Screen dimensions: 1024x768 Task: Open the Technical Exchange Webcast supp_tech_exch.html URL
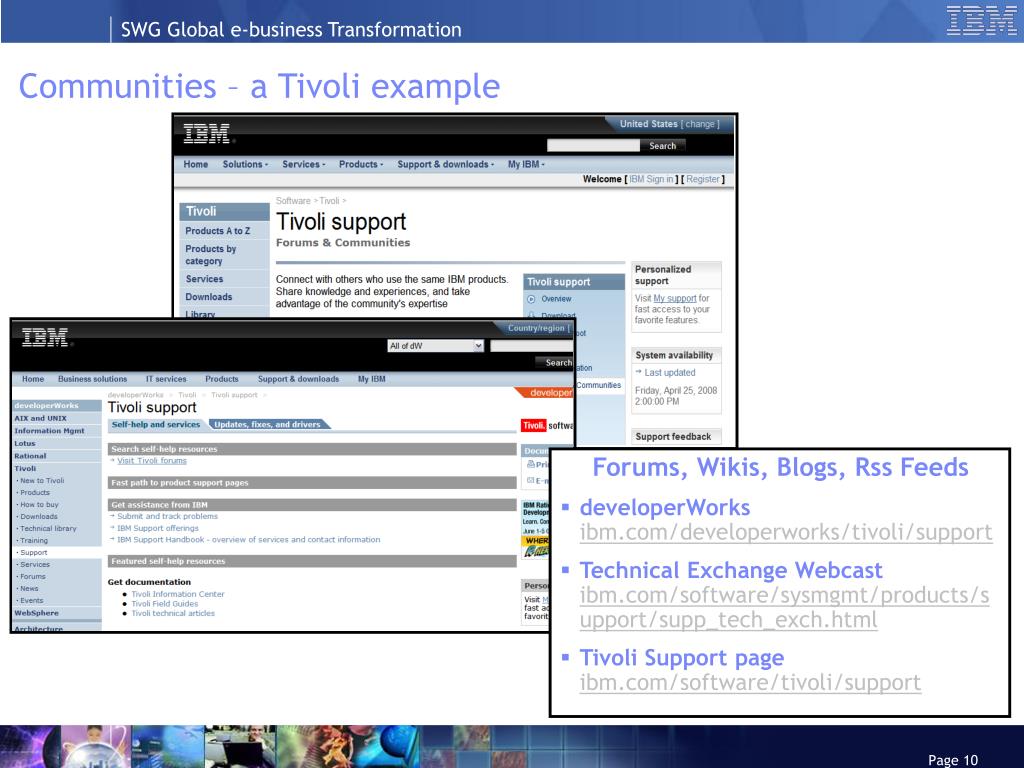click(784, 607)
